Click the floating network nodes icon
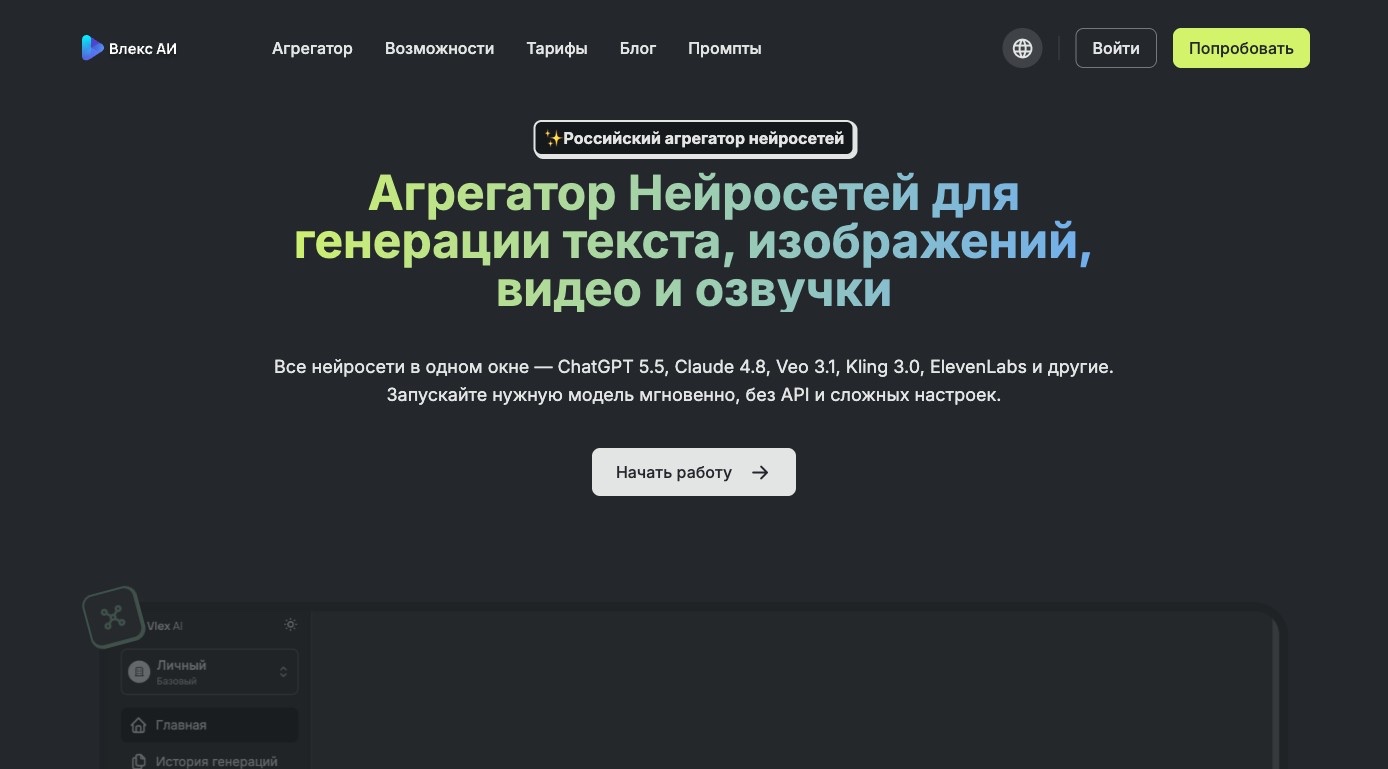The width and height of the screenshot is (1388, 769). (x=112, y=617)
